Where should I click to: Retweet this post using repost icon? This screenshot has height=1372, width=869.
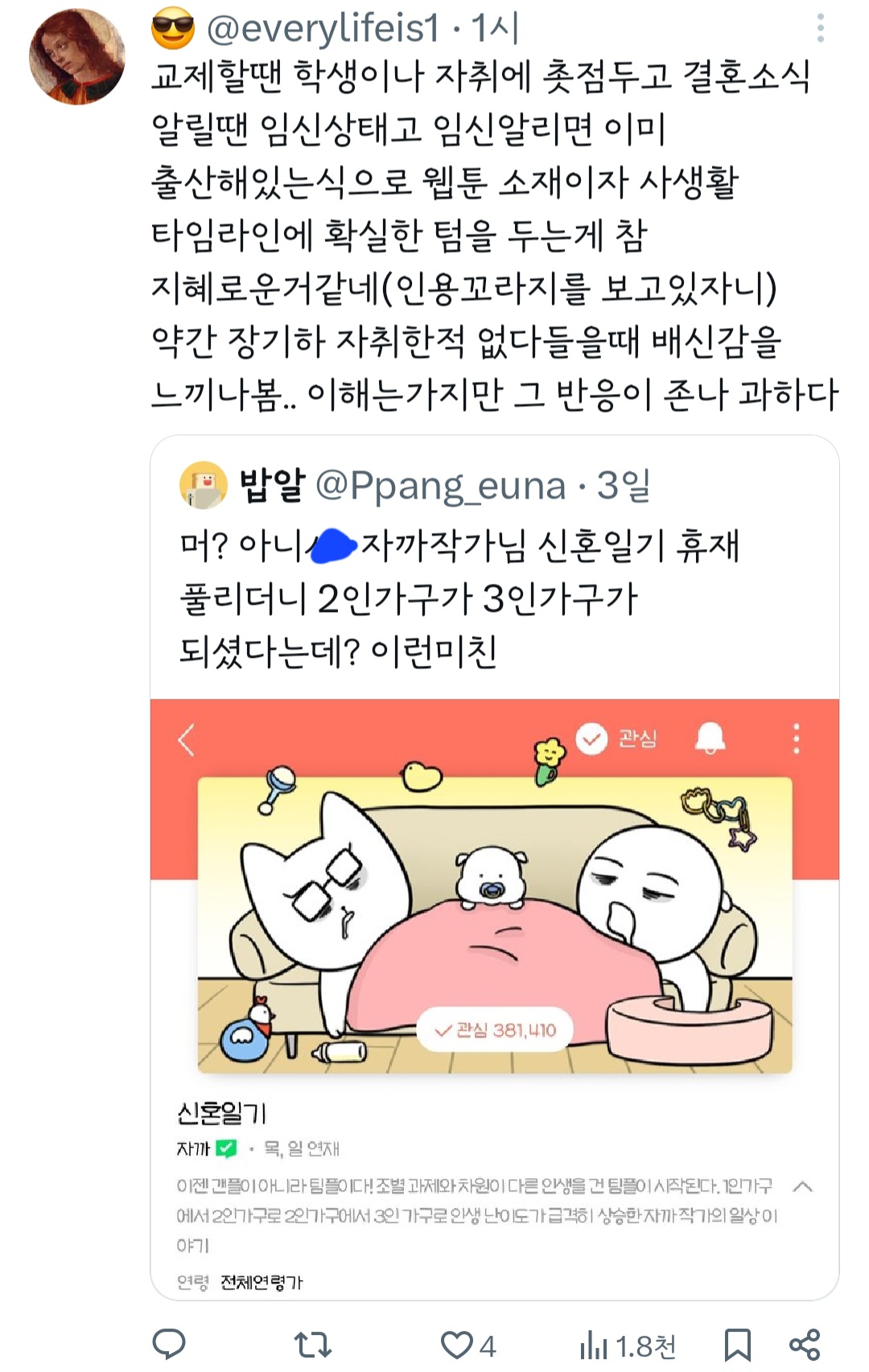pyautogui.click(x=312, y=1345)
